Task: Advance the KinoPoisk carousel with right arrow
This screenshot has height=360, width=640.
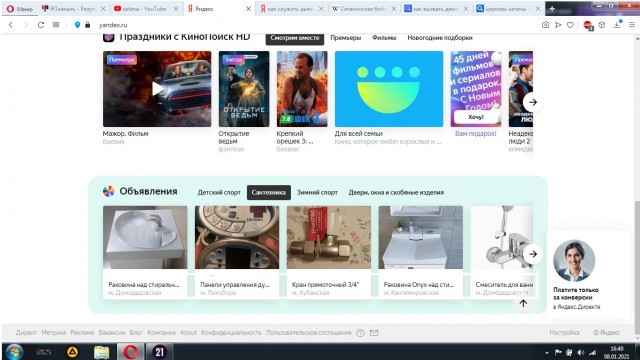Action: pos(533,102)
